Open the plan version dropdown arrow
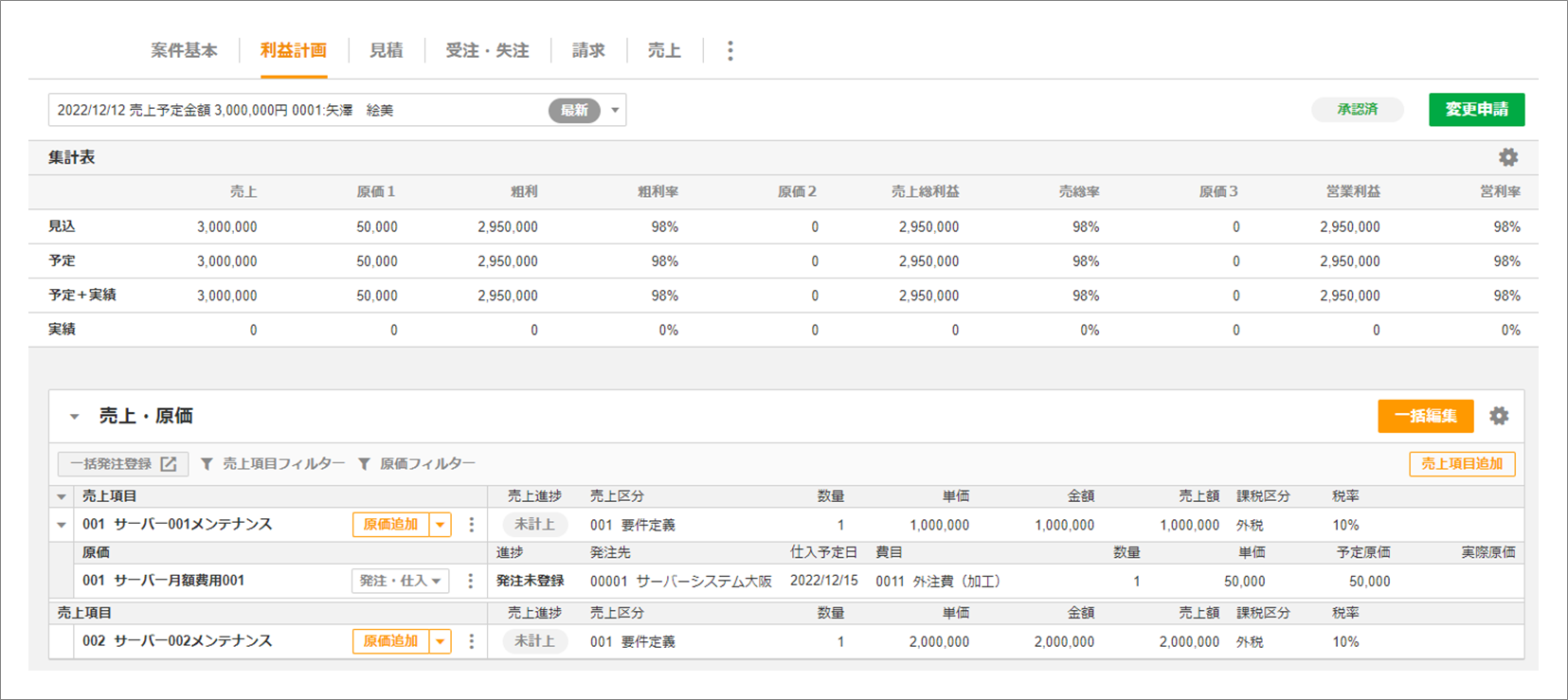This screenshot has width=1568, height=700. [x=615, y=111]
